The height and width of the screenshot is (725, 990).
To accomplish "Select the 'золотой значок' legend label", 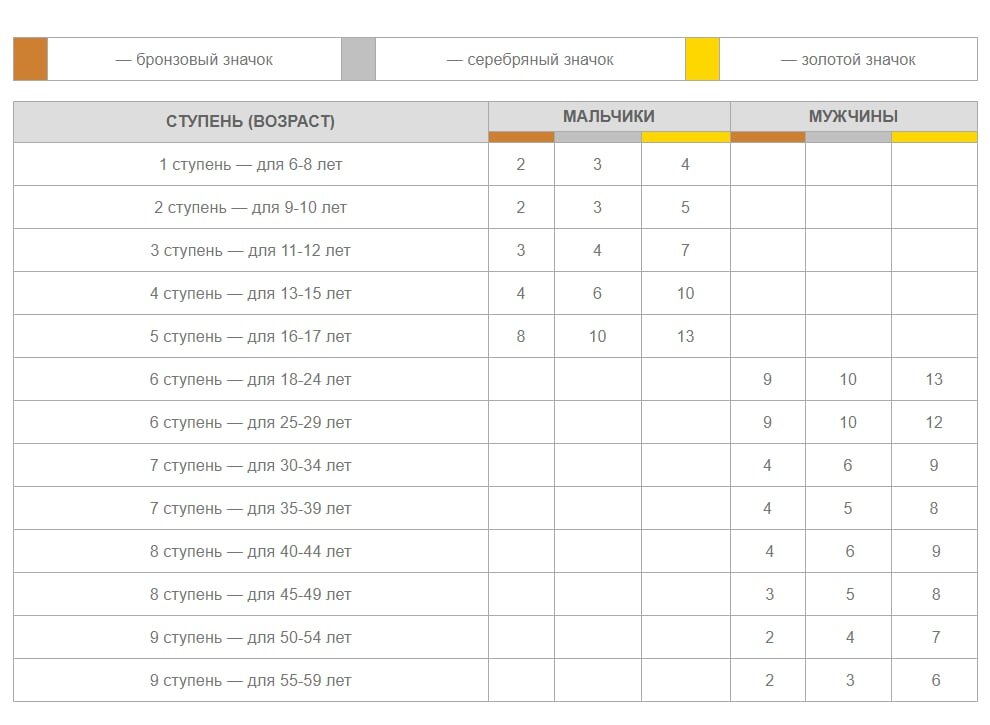I will click(x=849, y=60).
